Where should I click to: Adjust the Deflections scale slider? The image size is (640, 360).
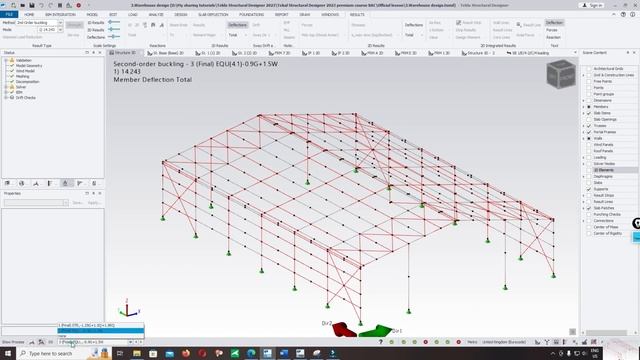click(114, 37)
